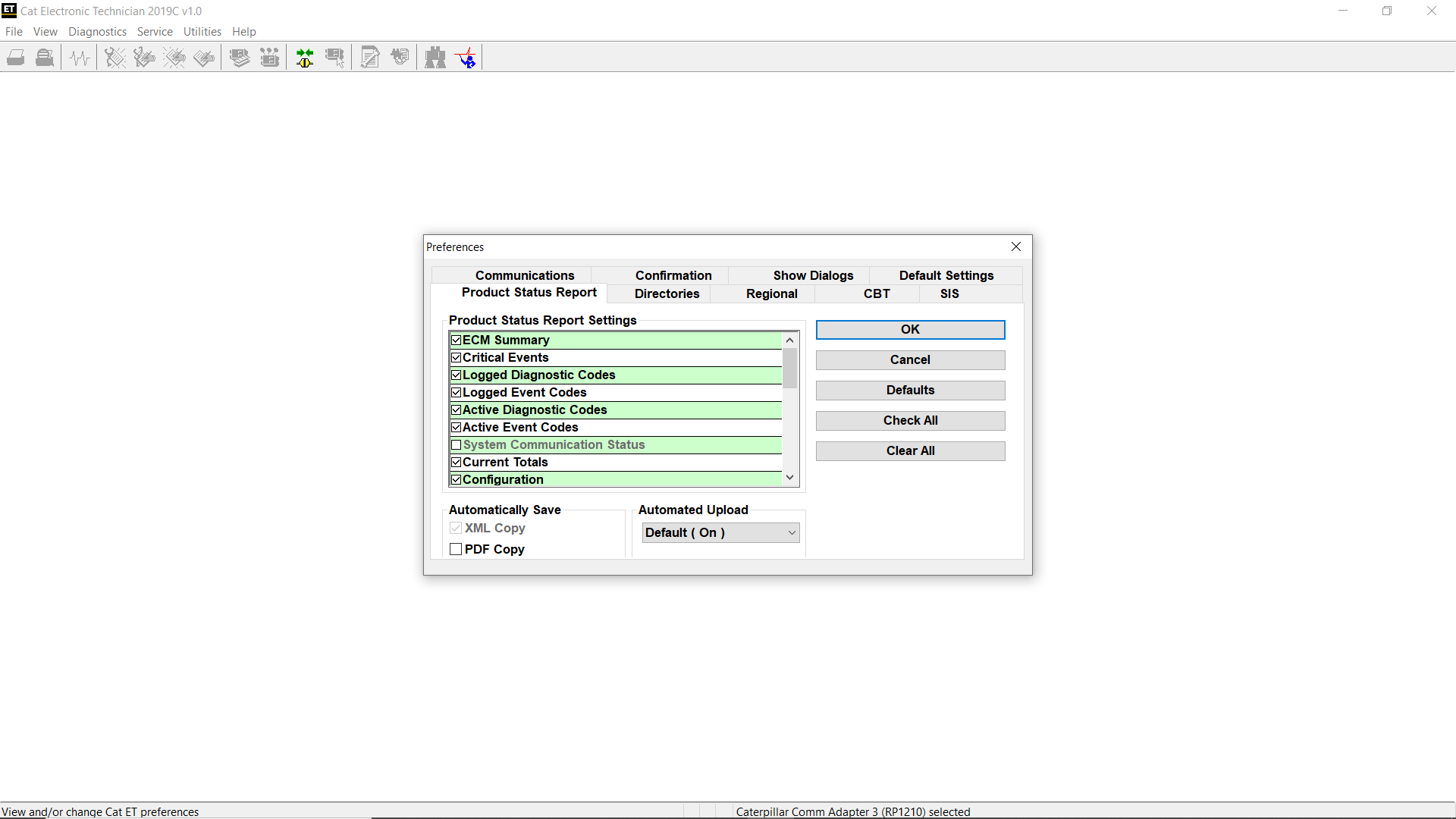Uncheck the Critical Events checkbox
This screenshot has width=1456, height=819.
pos(456,357)
